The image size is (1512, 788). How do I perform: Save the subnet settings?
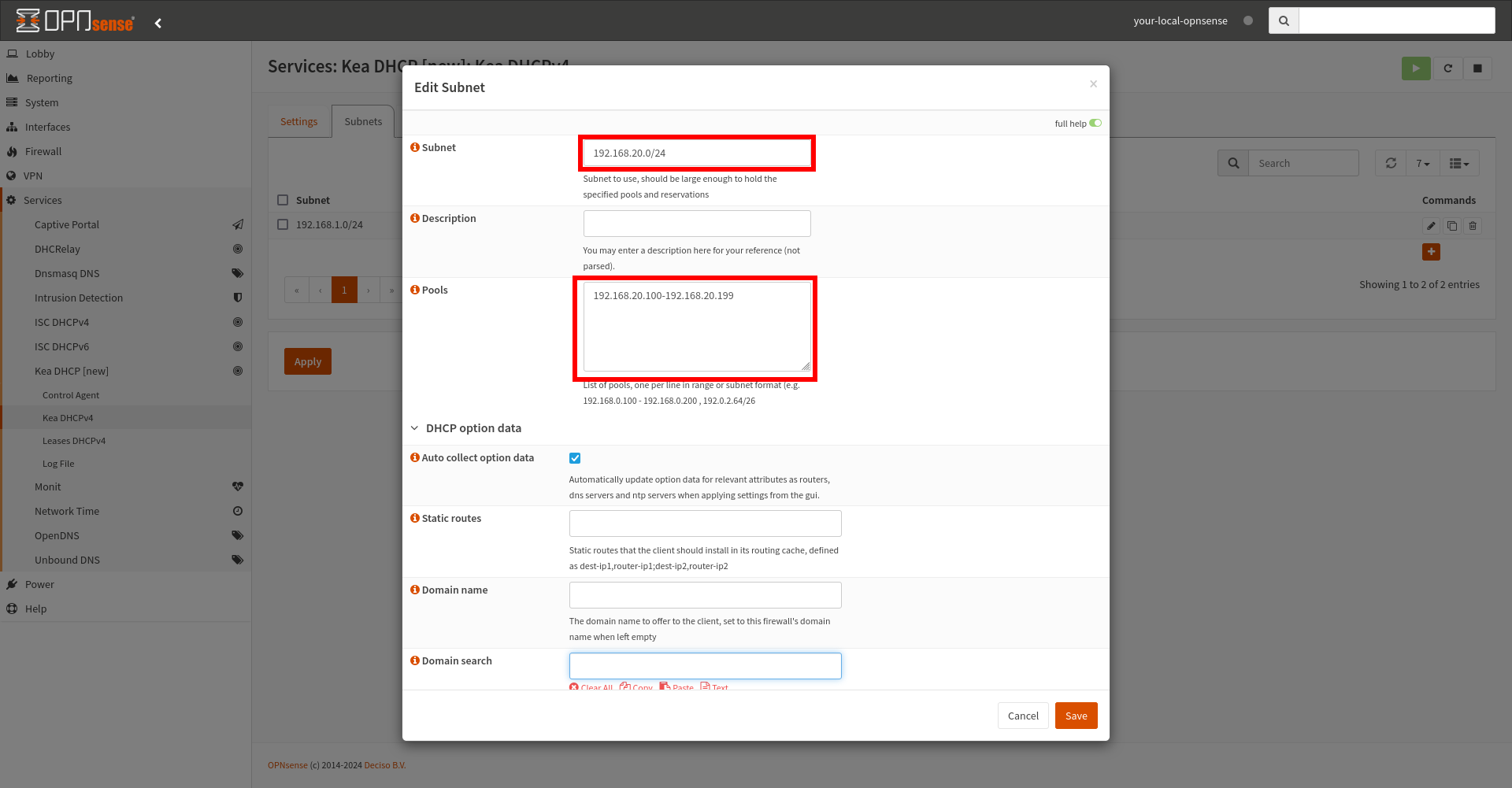1076,716
